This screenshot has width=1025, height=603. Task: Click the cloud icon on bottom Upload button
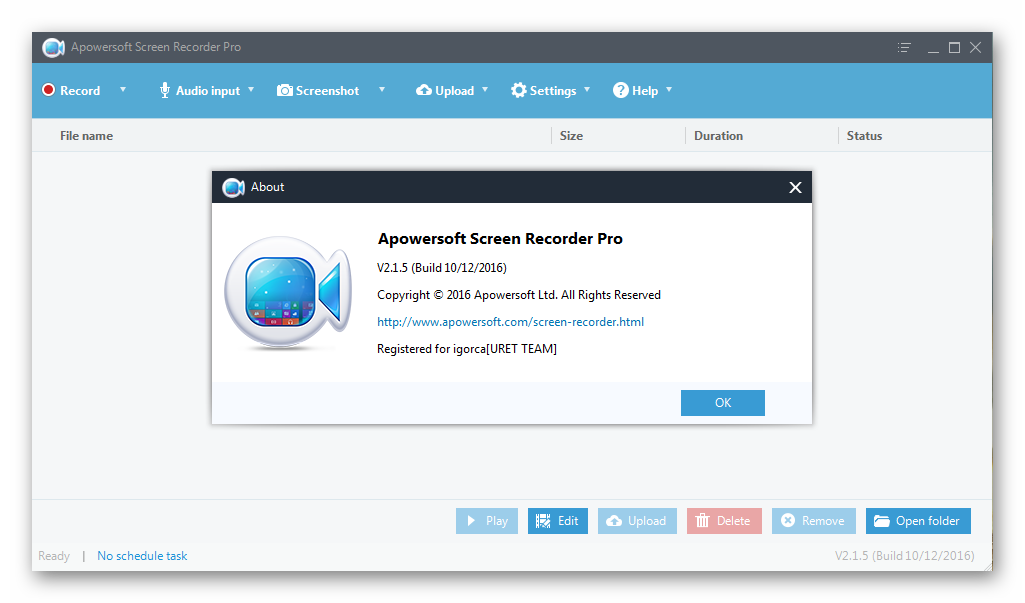pyautogui.click(x=614, y=521)
